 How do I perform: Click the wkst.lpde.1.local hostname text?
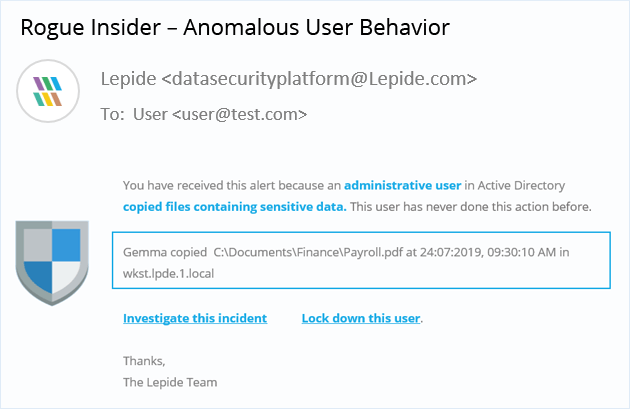pyautogui.click(x=168, y=274)
